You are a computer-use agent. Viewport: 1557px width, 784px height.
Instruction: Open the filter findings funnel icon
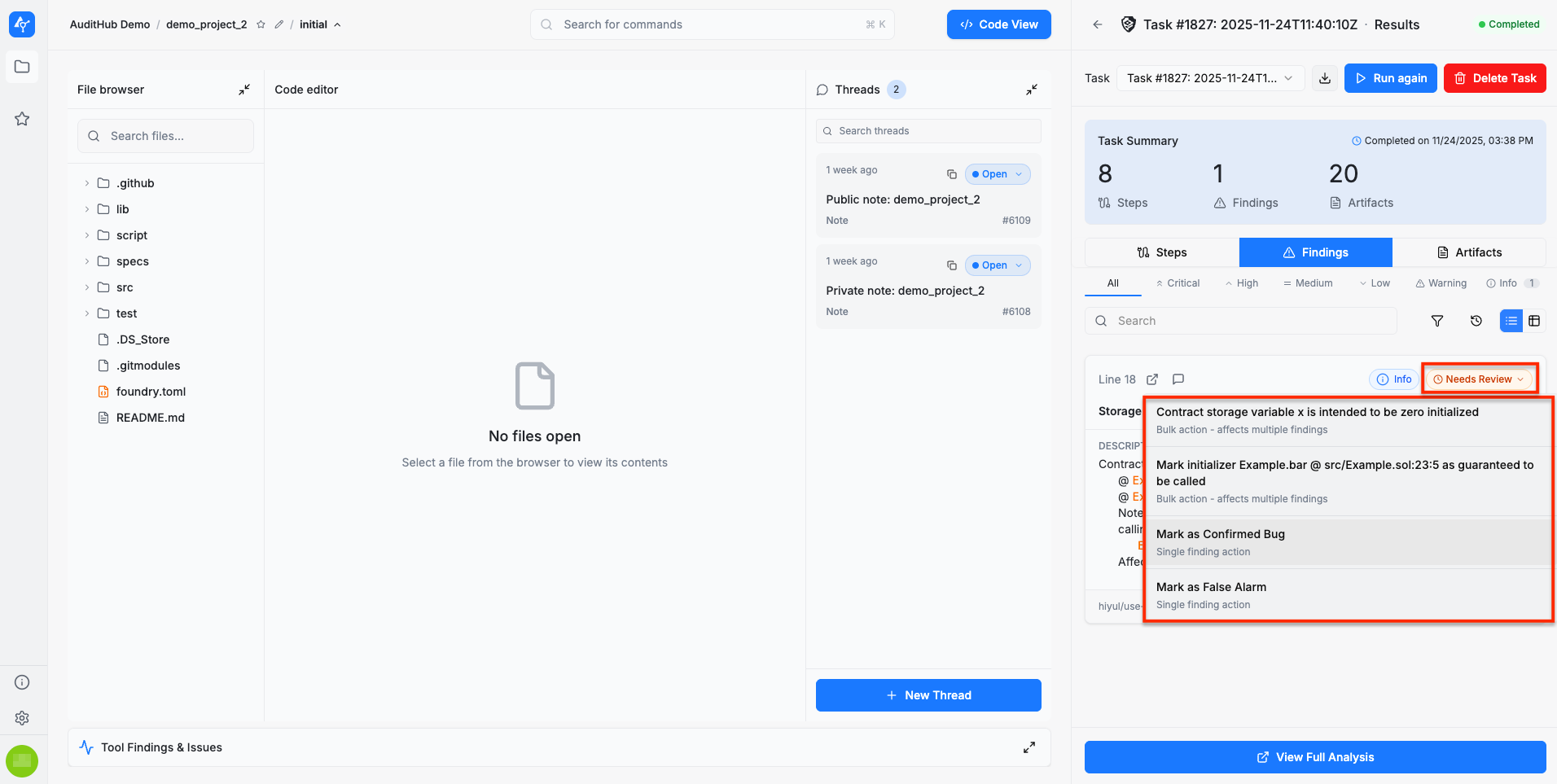coord(1437,321)
